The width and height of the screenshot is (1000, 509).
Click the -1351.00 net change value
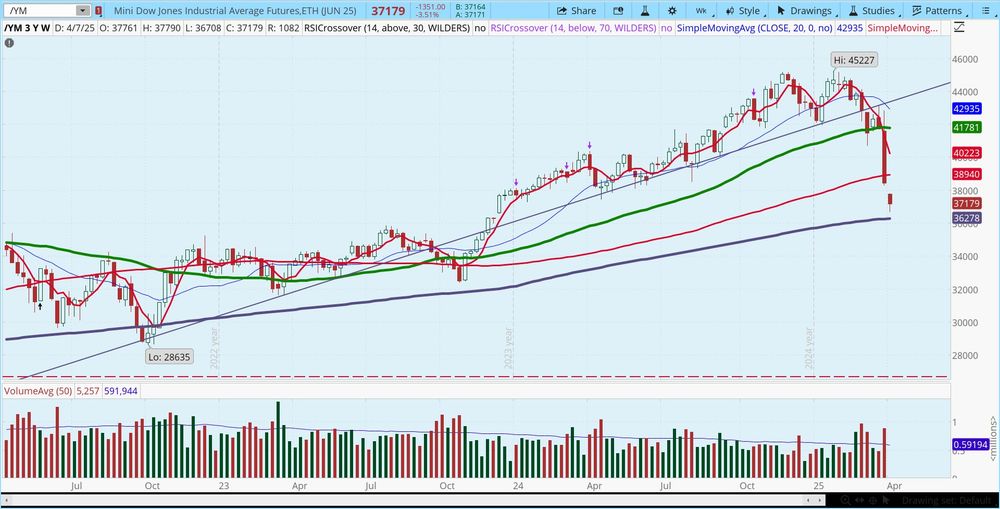pos(430,7)
